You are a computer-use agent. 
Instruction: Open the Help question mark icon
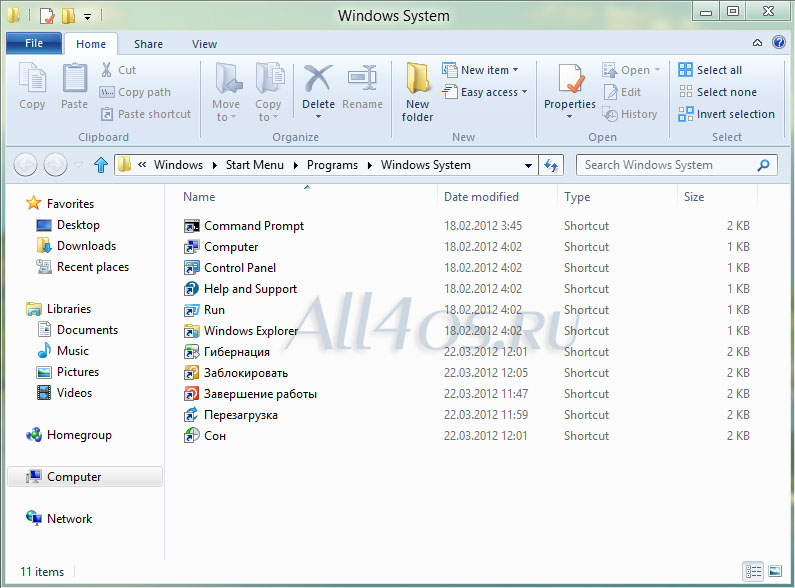[779, 43]
